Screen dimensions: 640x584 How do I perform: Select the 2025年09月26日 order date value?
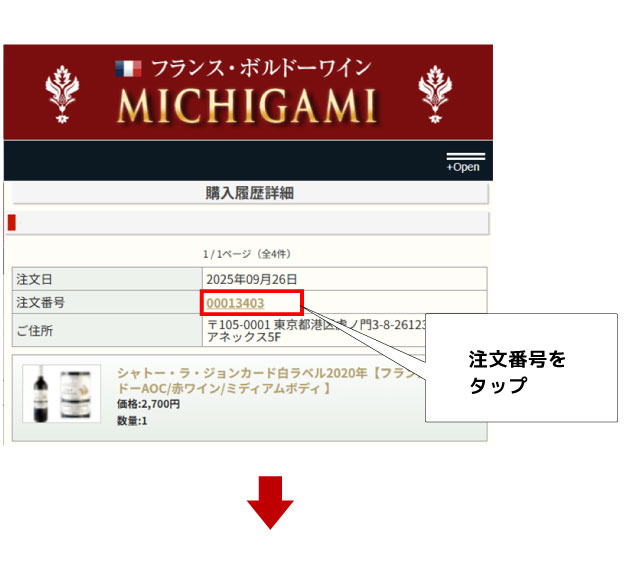252,280
